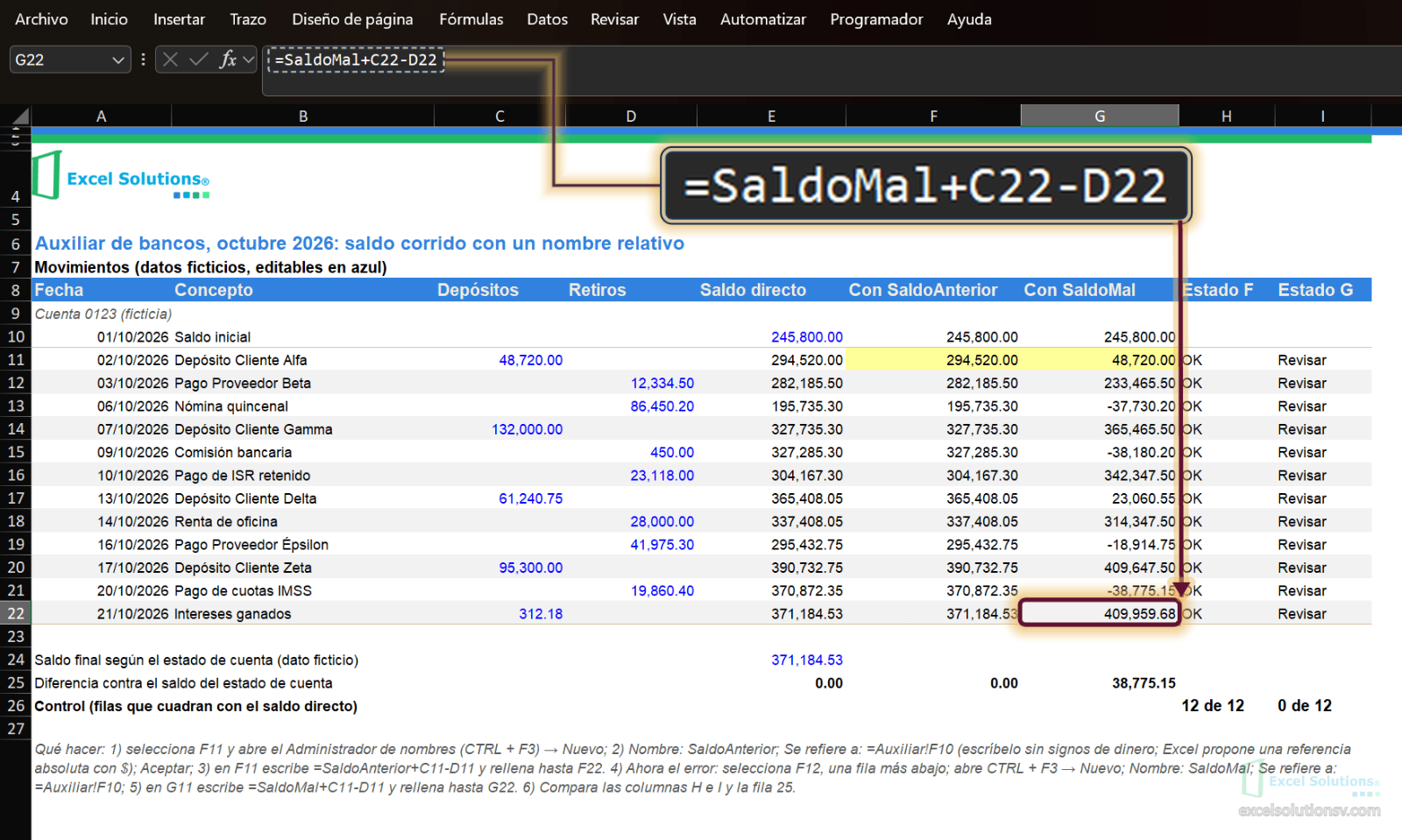Select the 'Saldo directo' heading cell
1402x840 pixels.
(x=771, y=290)
